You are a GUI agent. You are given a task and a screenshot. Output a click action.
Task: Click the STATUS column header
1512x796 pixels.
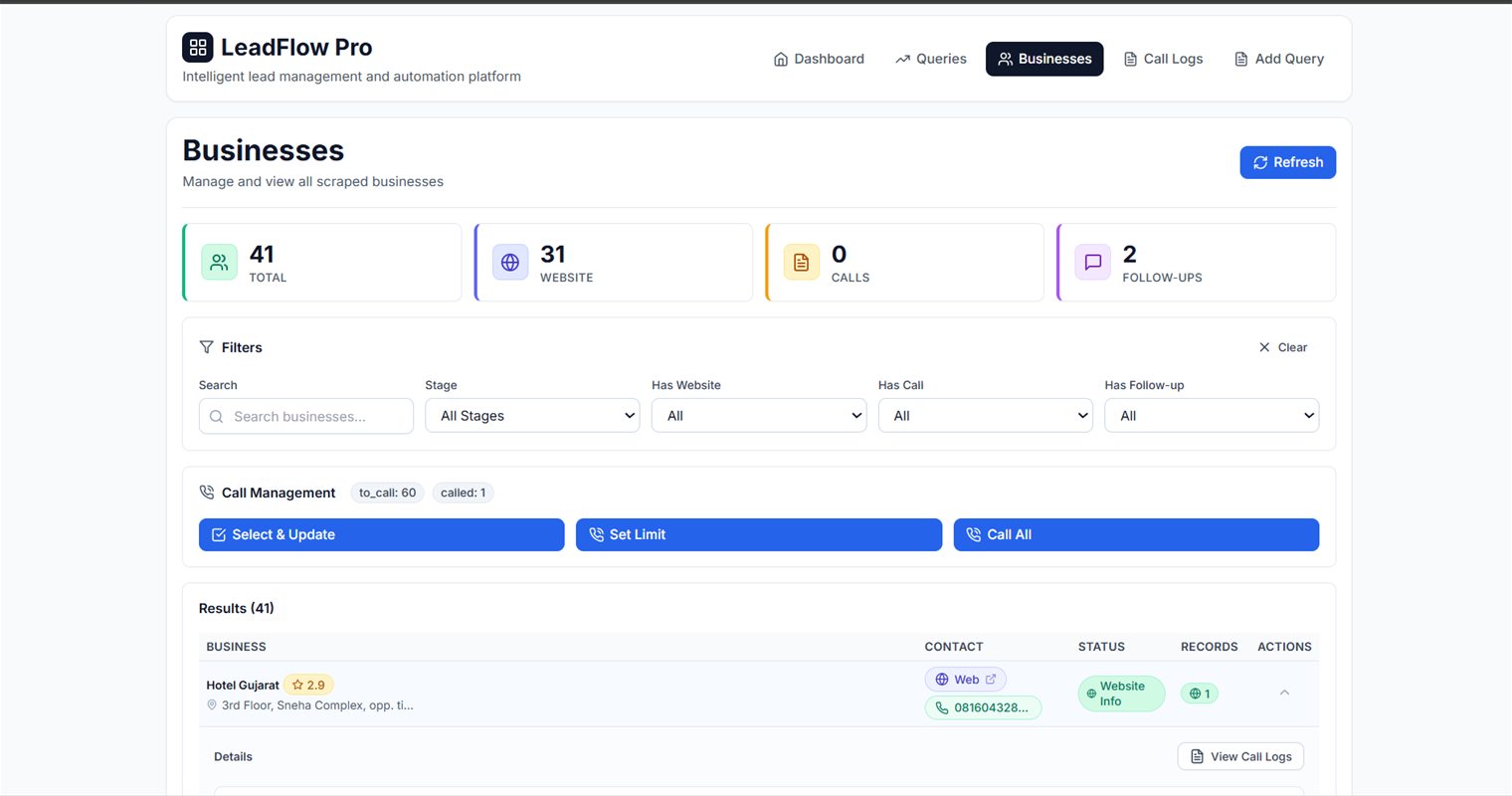point(1101,647)
